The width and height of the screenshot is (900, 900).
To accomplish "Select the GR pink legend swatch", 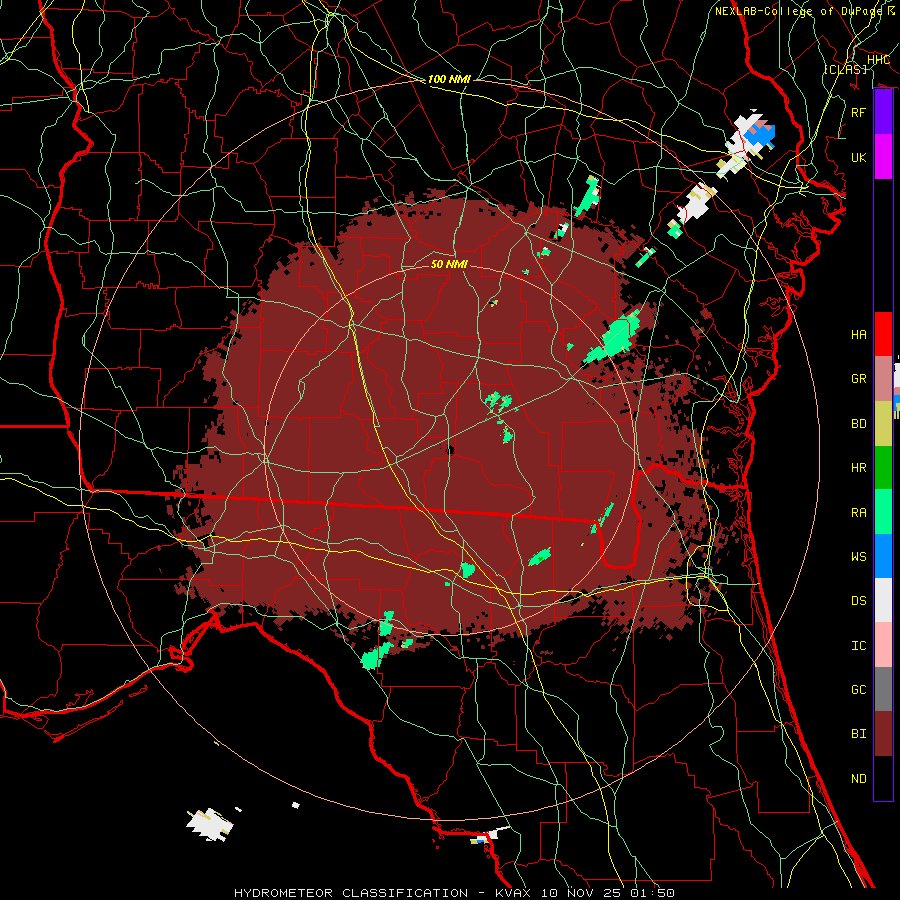I will pyautogui.click(x=883, y=378).
